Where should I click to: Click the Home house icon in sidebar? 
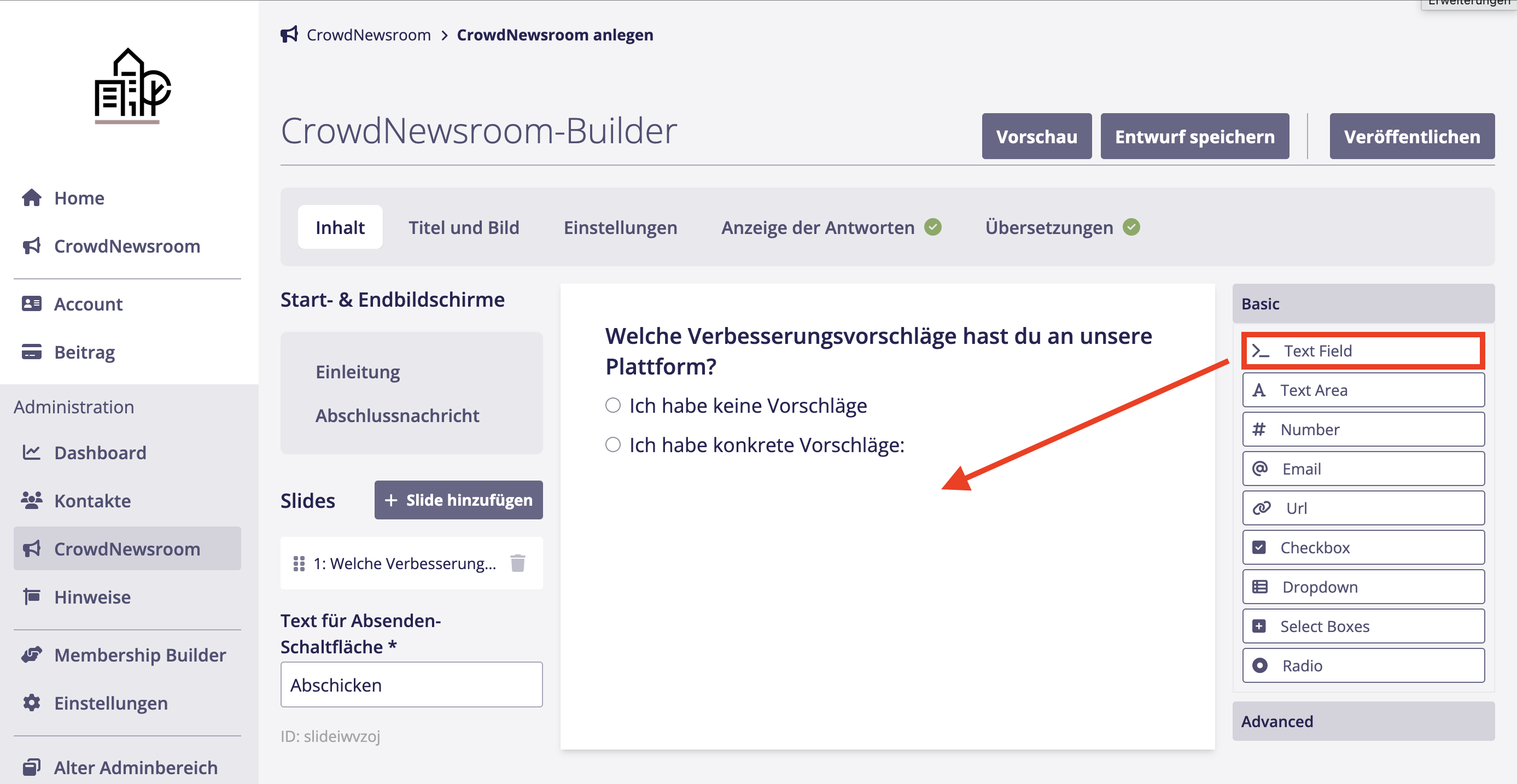click(x=32, y=198)
